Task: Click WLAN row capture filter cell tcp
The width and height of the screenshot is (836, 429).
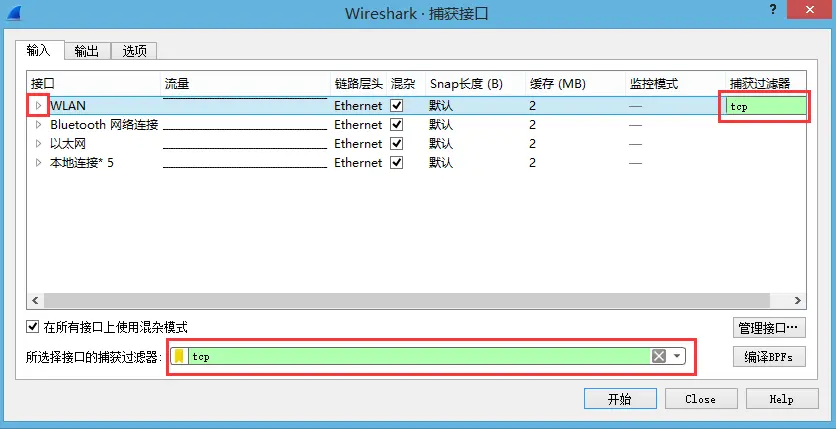Action: [766, 107]
